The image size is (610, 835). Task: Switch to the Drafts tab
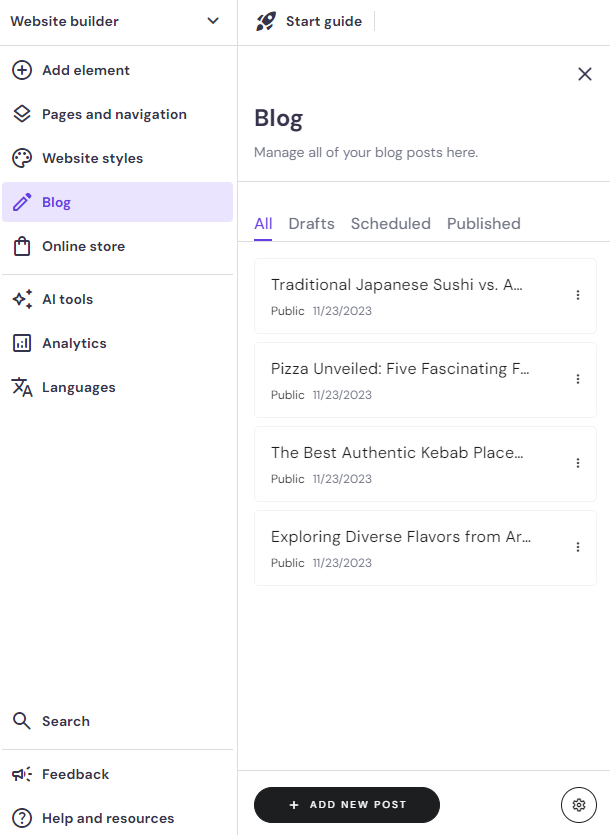[x=311, y=223]
